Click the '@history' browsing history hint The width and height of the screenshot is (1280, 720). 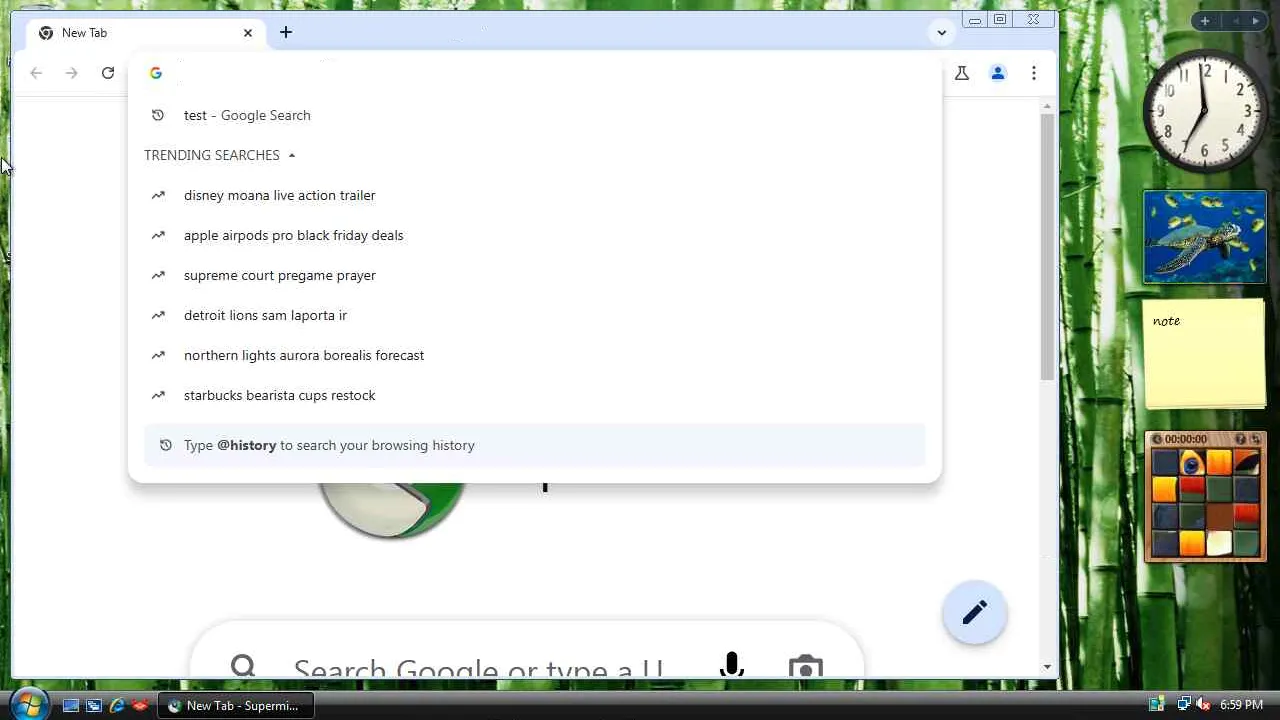535,445
